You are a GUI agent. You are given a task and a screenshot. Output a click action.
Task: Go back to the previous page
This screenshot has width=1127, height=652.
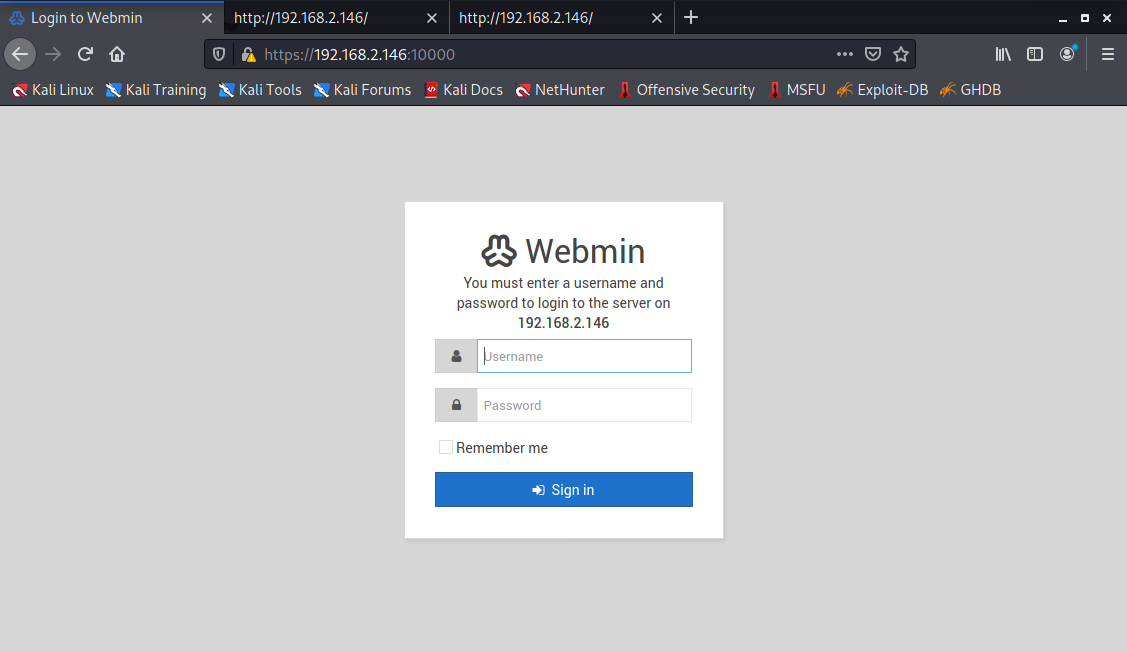pos(20,55)
